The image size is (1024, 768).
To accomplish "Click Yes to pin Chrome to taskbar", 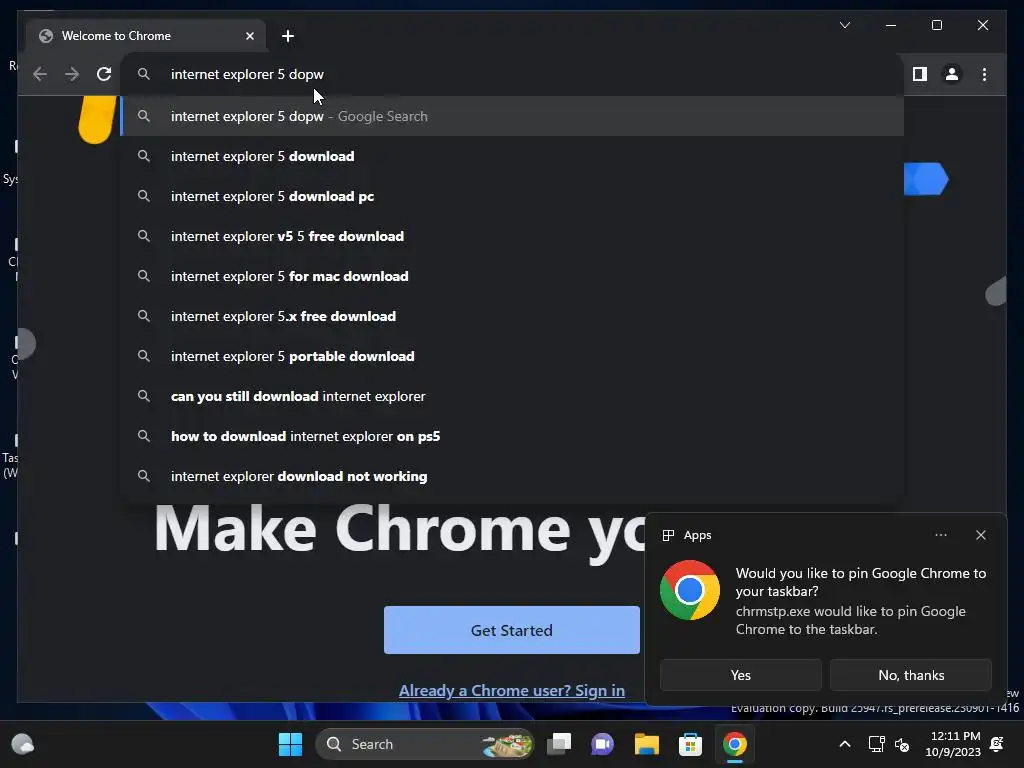I will pos(741,675).
